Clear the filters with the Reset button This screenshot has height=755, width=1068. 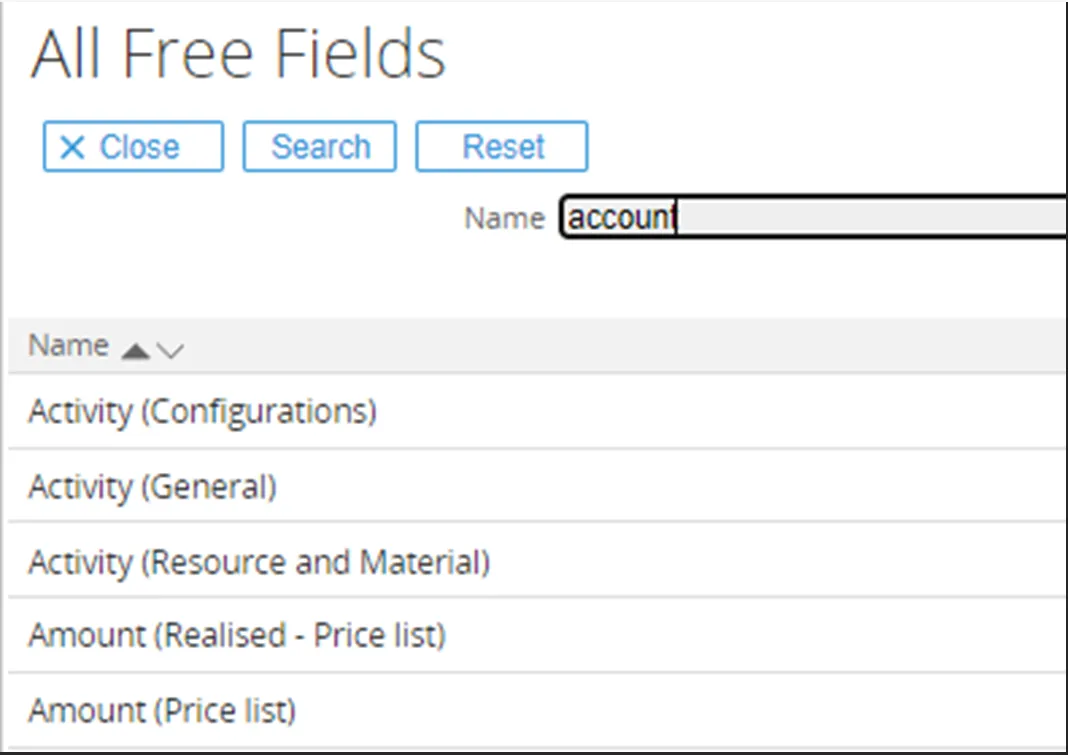(502, 147)
